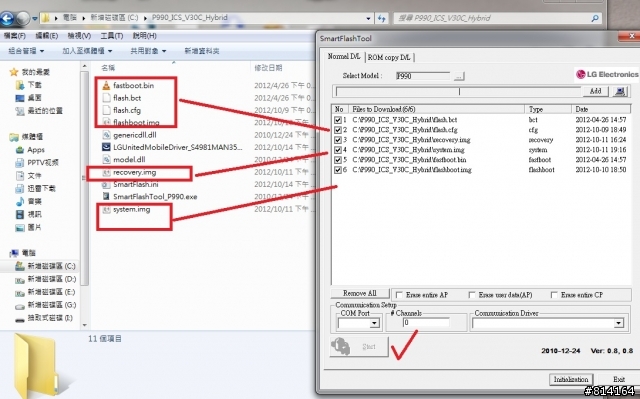Uncheck file row 3 recovery.img
Screen dimensions: 640x399
pyautogui.click(x=338, y=140)
